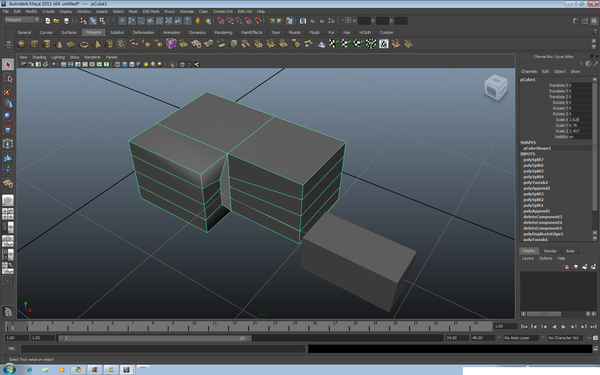Click the highlighted UV editor shelf icon
600x375 pixels.
383,44
